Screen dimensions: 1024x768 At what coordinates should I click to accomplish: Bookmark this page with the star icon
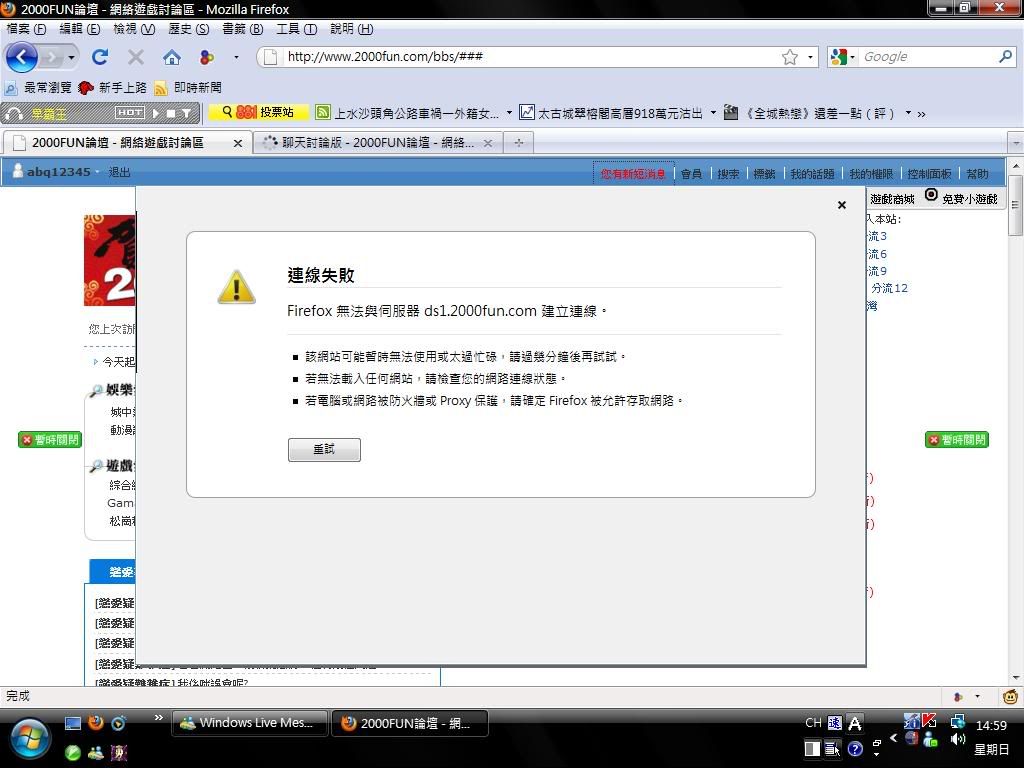[x=789, y=57]
